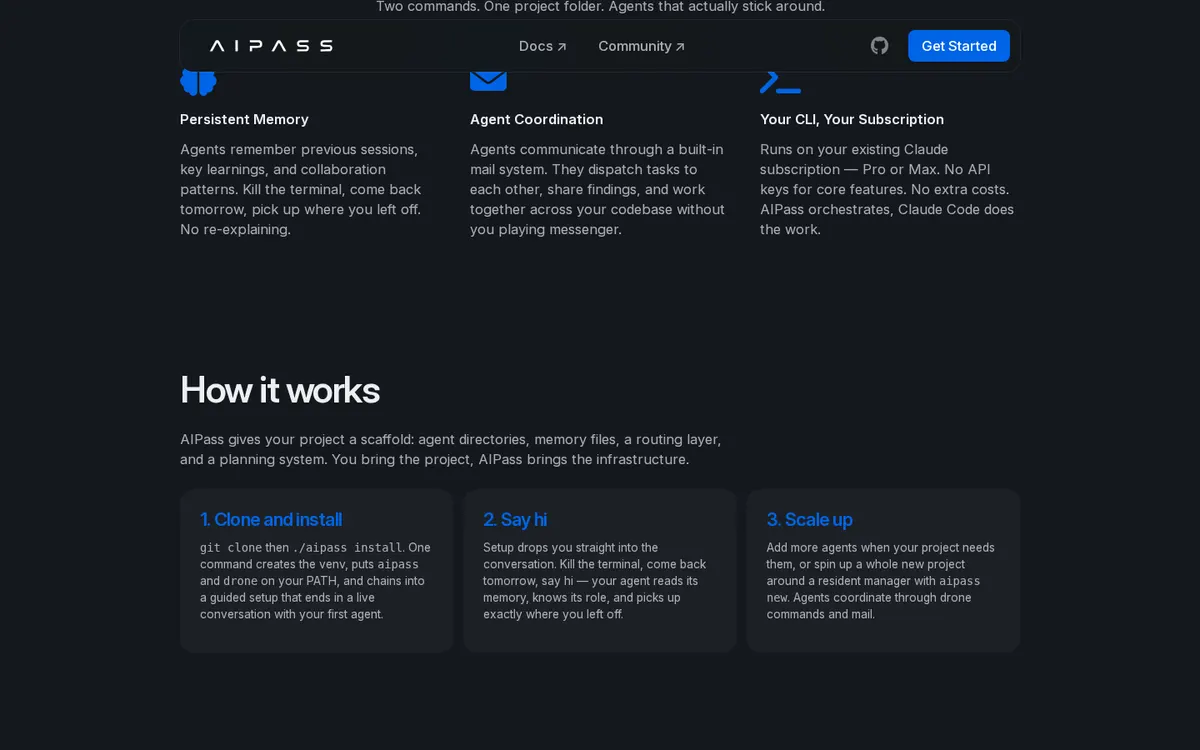The height and width of the screenshot is (750, 1200).
Task: Click the terminal prompt icon above Your CLI
Action: point(780,83)
